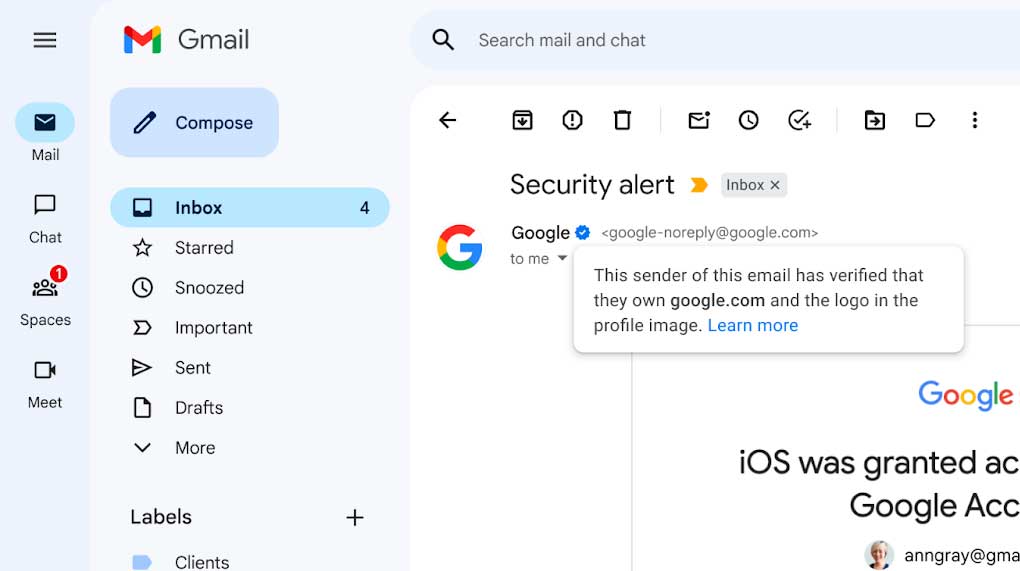Click the Archive icon in toolbar

pos(522,120)
